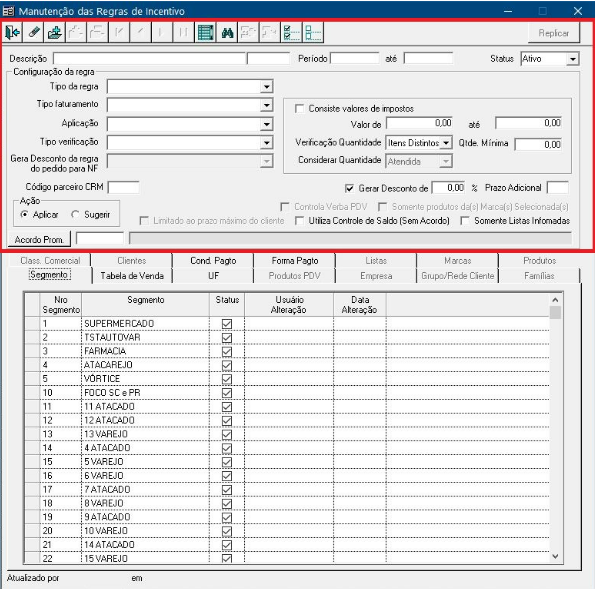The image size is (595, 589).
Task: Click the Acordo Prom. button
Action: pyautogui.click(x=39, y=239)
